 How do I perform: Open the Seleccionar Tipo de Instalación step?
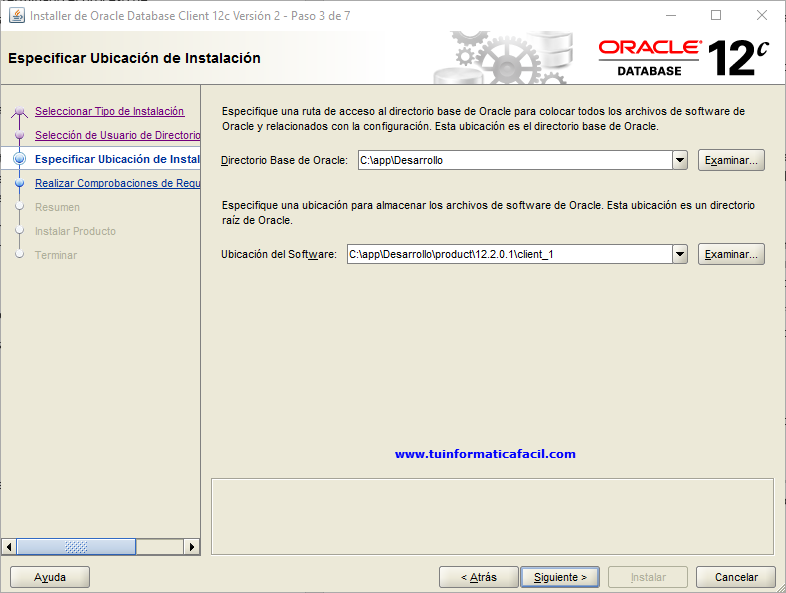click(x=109, y=111)
